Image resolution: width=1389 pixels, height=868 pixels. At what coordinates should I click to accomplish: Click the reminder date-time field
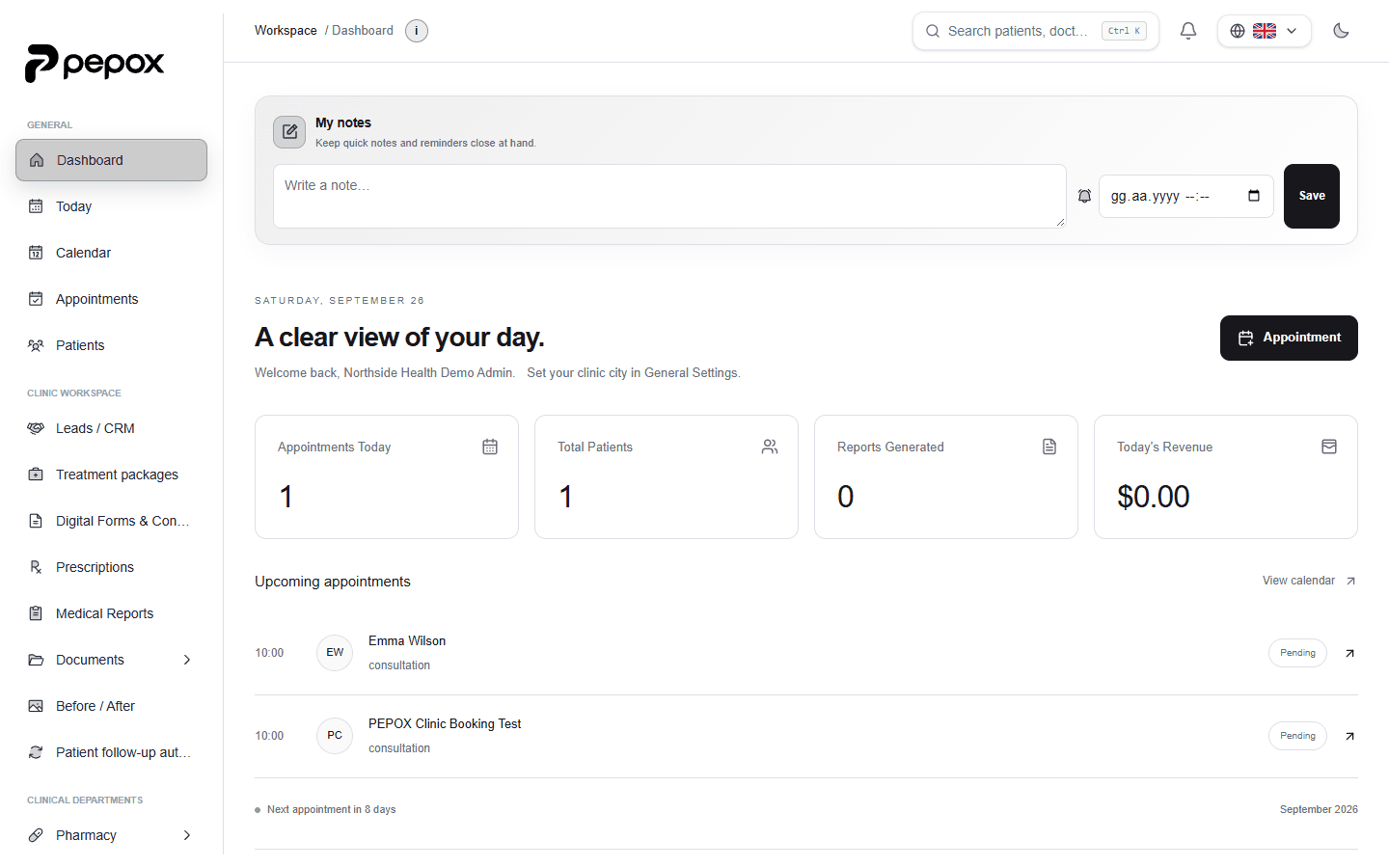click(1186, 196)
